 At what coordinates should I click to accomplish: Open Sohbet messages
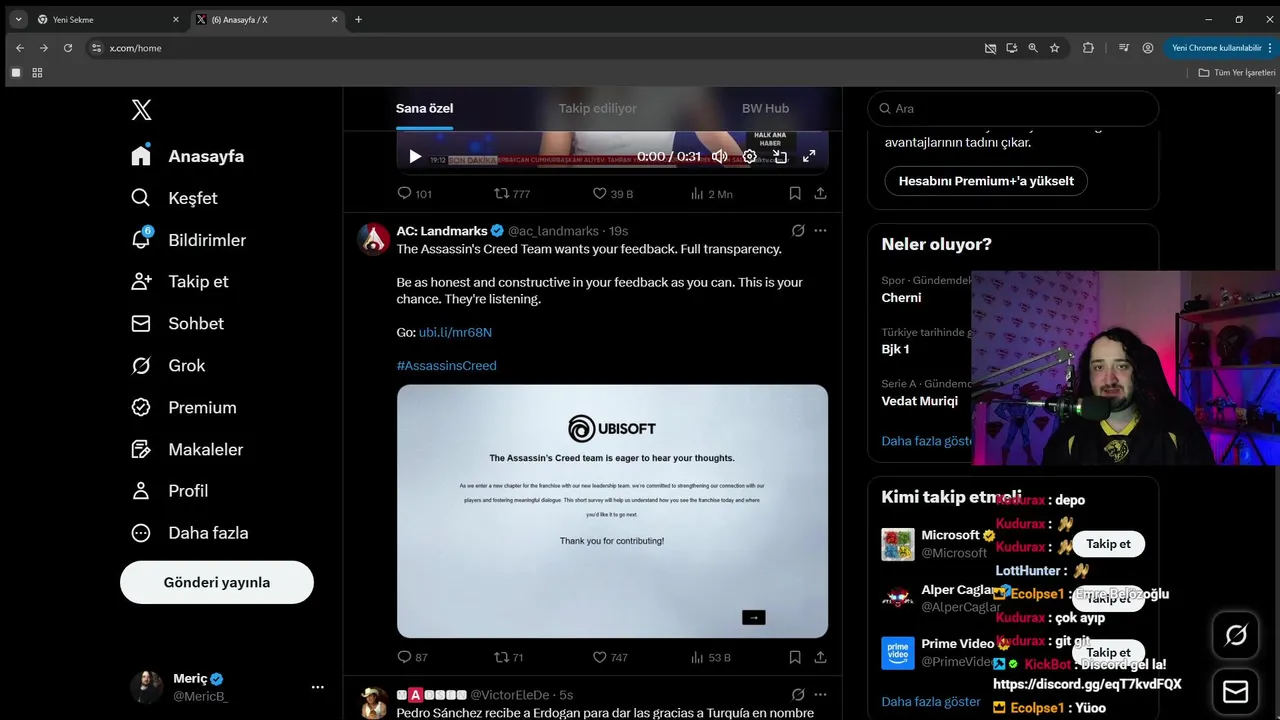tap(177, 323)
